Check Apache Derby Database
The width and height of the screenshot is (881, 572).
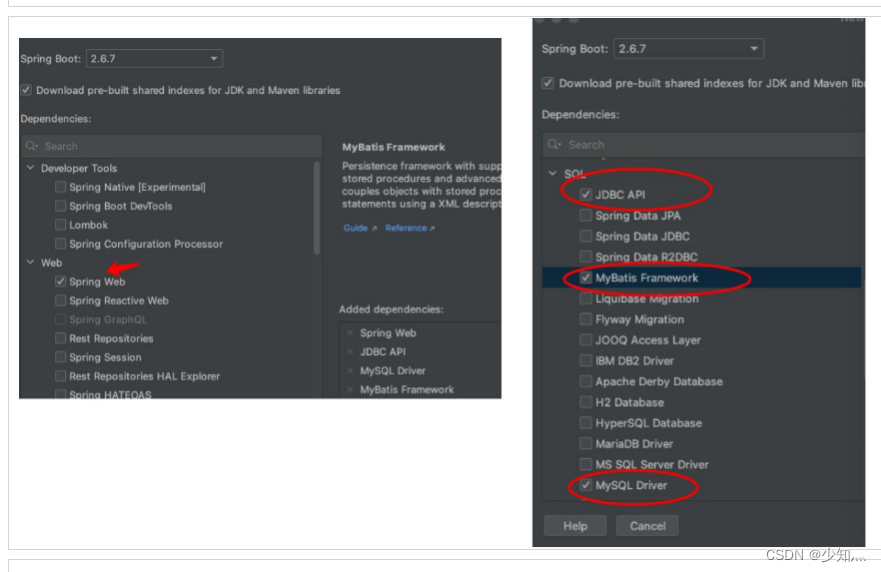coord(585,382)
